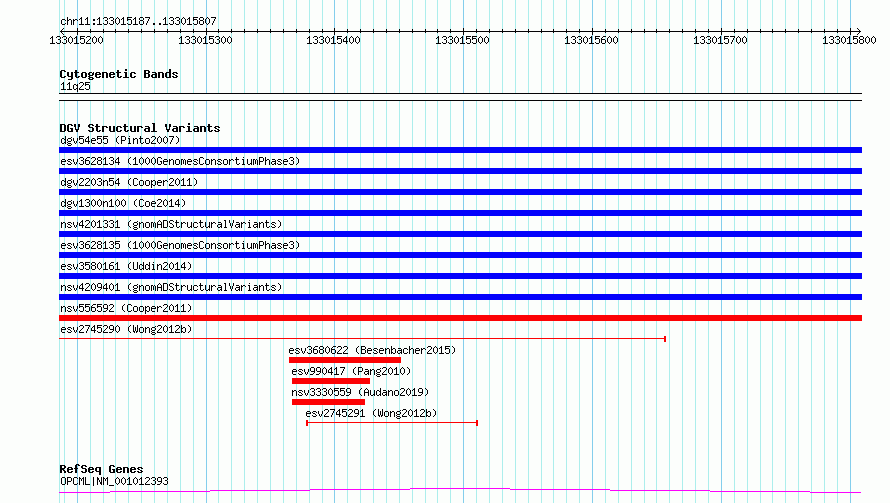Click the red bar under nsv556592
Viewport: 890px width, 503px height.
point(460,318)
